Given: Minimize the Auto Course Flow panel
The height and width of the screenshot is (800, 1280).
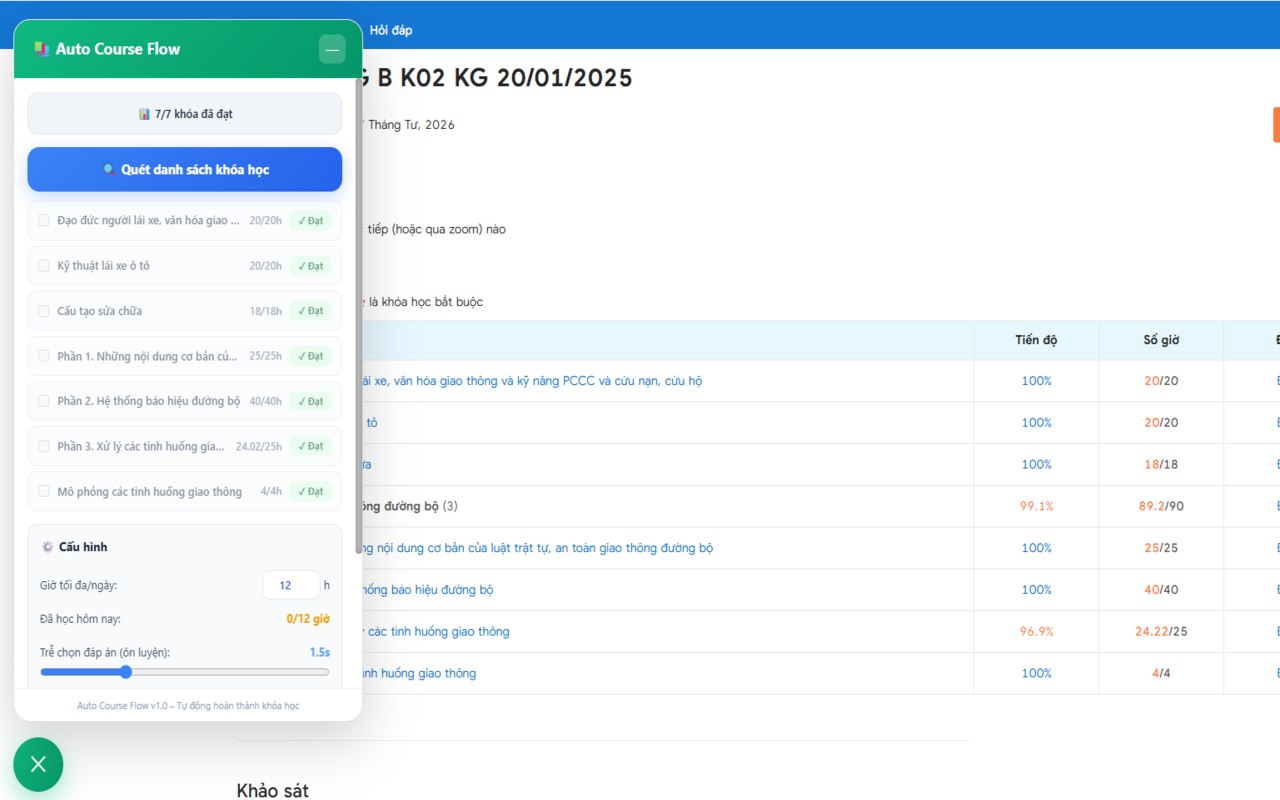Looking at the screenshot, I should point(332,49).
